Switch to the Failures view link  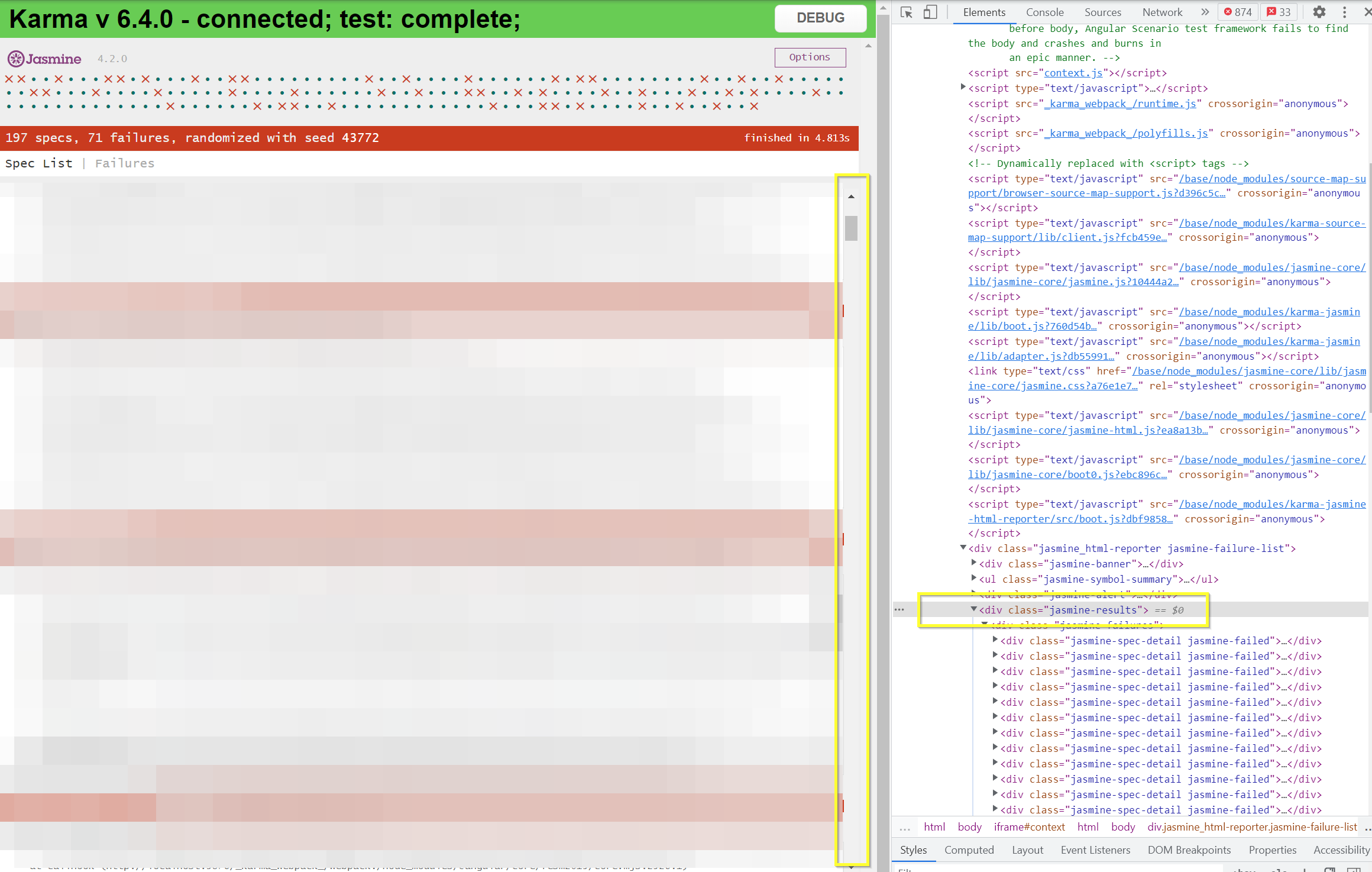[x=125, y=163]
